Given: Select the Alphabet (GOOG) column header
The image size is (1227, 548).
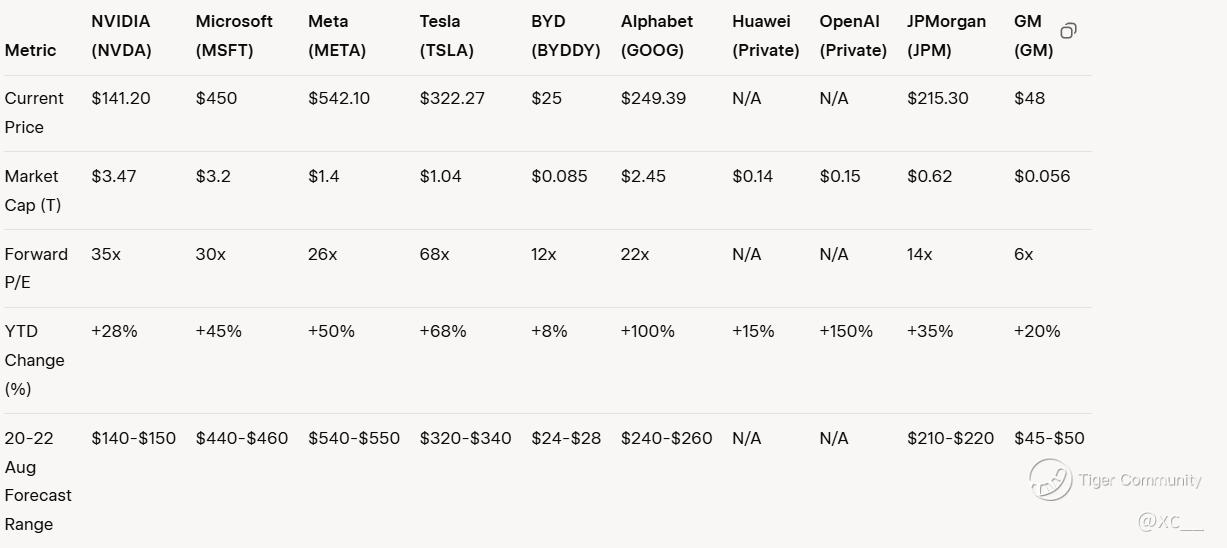Looking at the screenshot, I should click(x=657, y=36).
